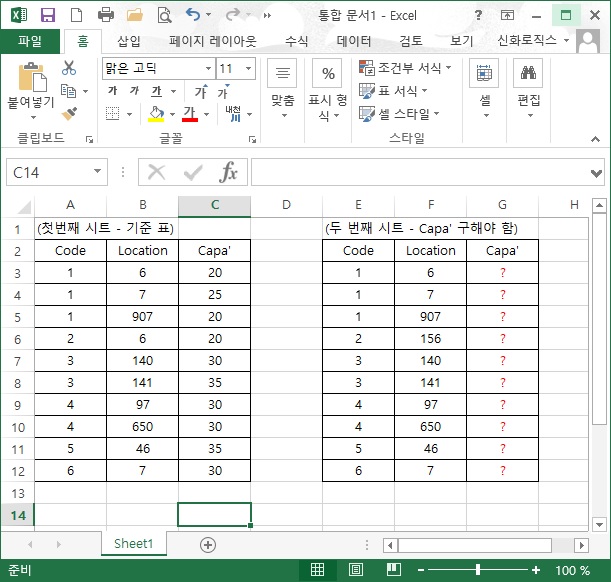The image size is (611, 582).
Task: Switch to the Data tab
Action: (x=354, y=41)
